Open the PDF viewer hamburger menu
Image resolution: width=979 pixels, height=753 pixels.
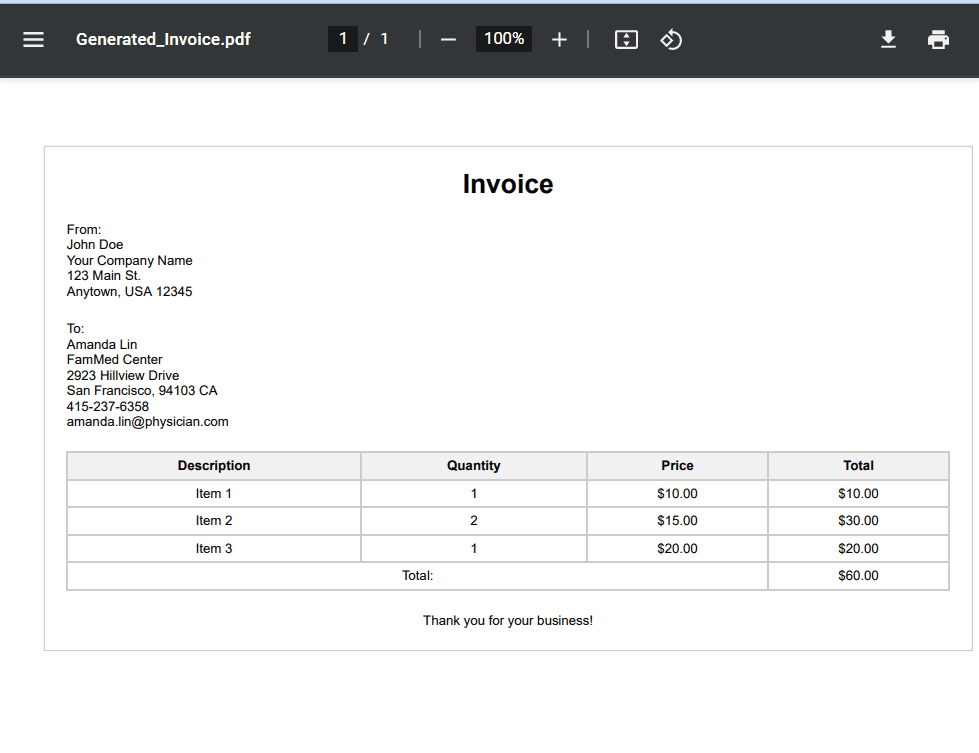coord(33,39)
